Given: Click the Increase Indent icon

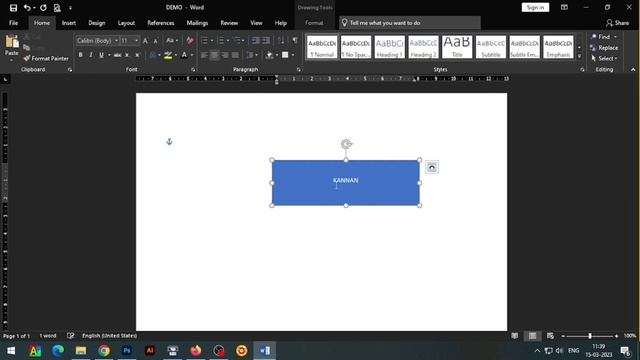Looking at the screenshot, I should (x=266, y=40).
